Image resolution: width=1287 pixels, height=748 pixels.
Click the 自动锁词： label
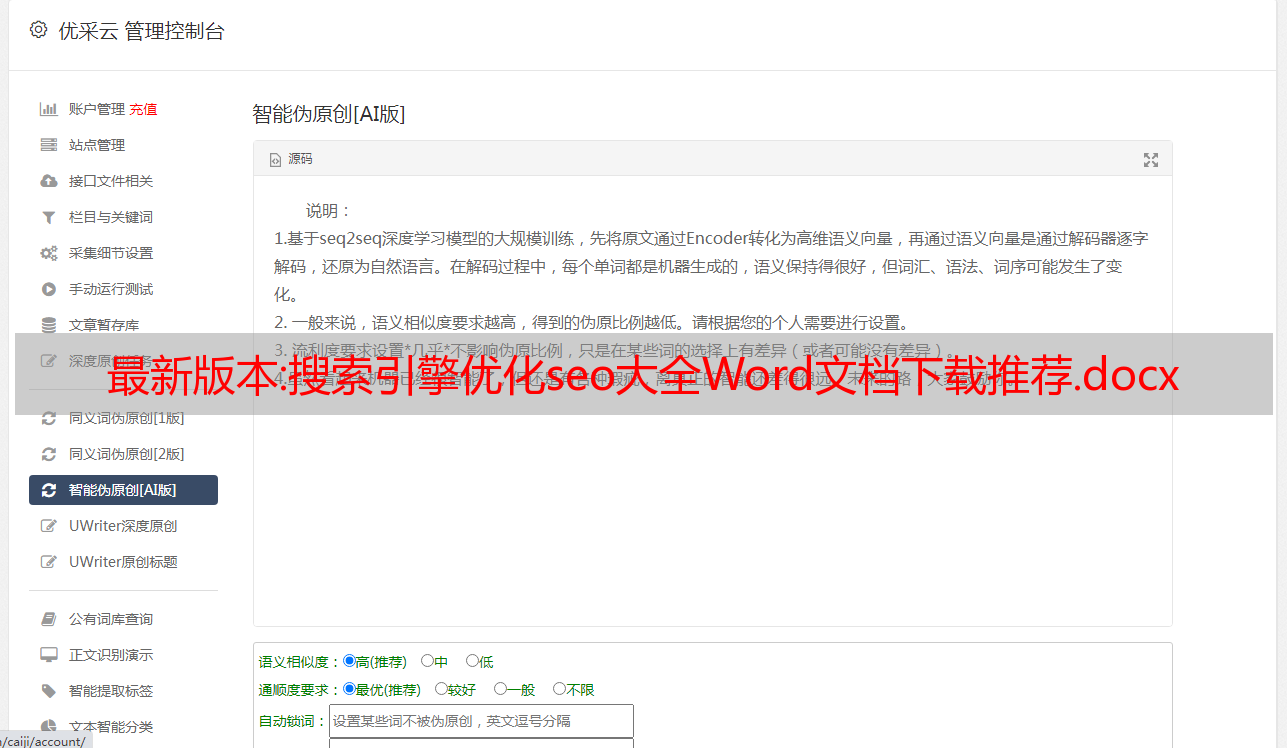coord(293,721)
